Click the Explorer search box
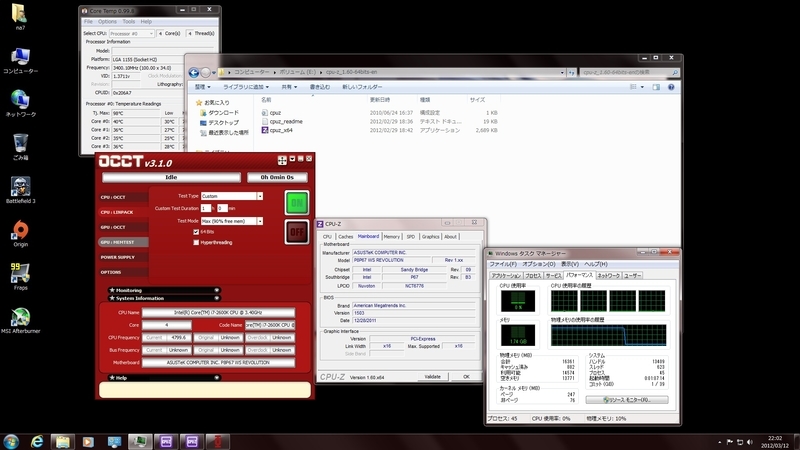Screen dimensions: 800x450 point(630,72)
